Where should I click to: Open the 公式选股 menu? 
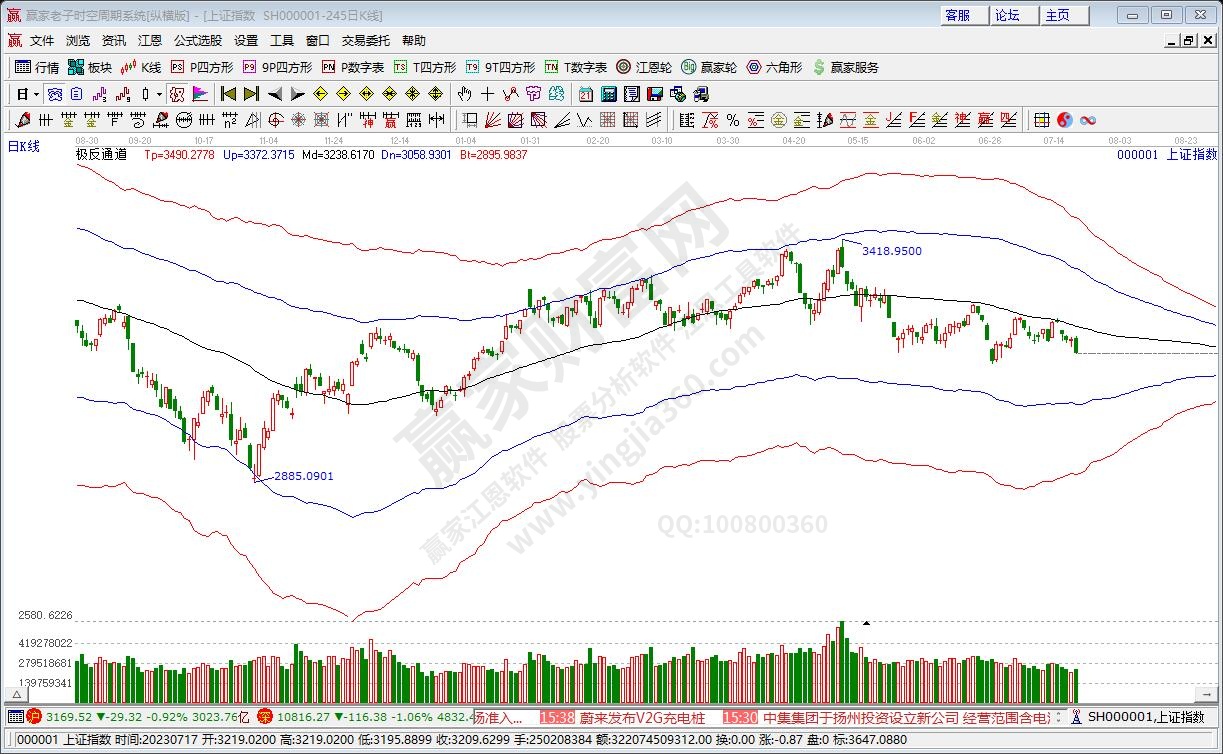click(198, 41)
